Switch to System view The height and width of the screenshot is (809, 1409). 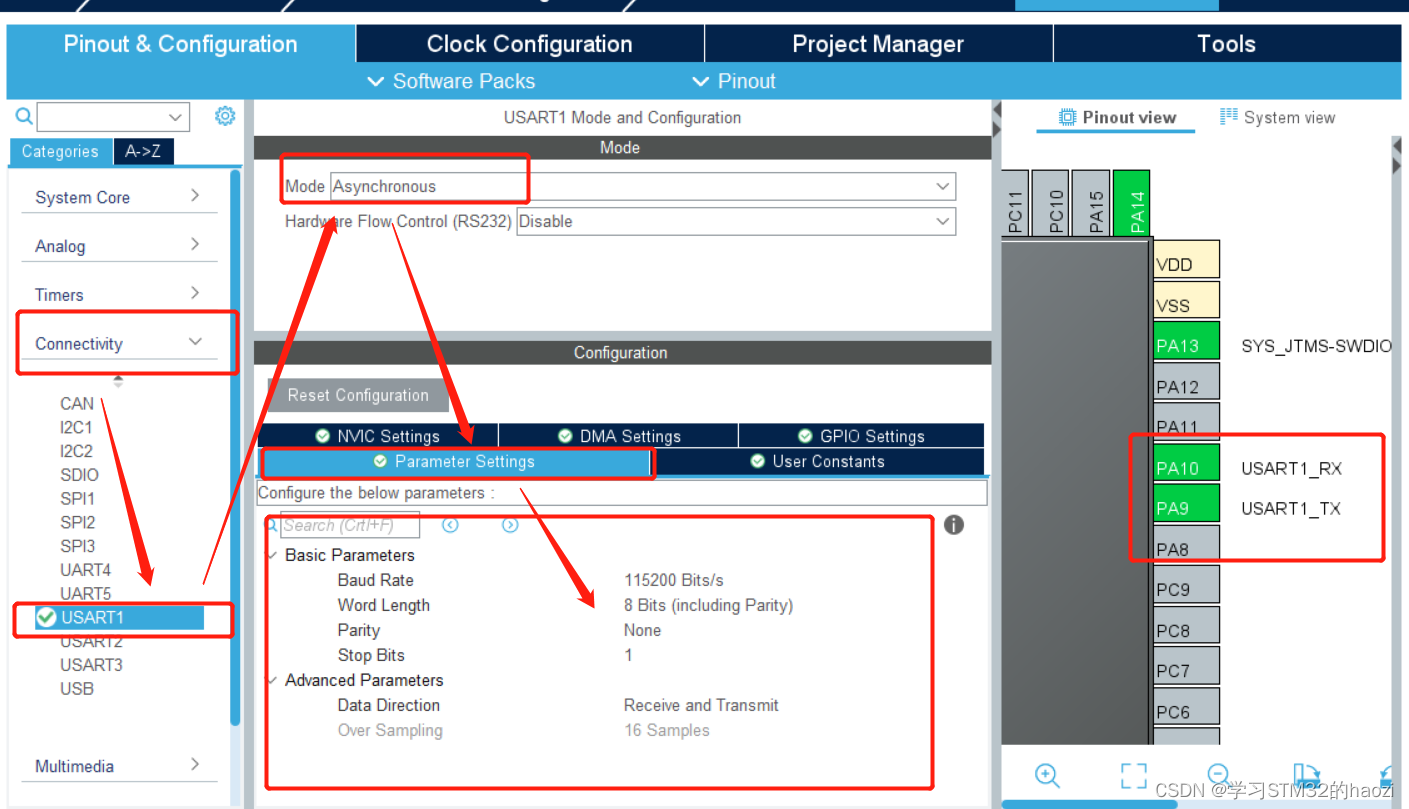1278,118
